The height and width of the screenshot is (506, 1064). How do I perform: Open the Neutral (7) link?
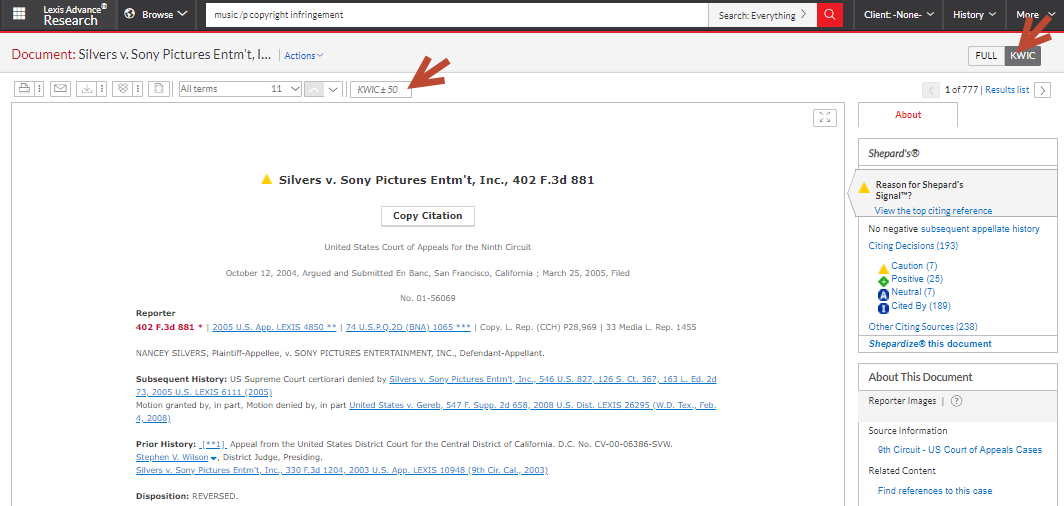point(913,292)
